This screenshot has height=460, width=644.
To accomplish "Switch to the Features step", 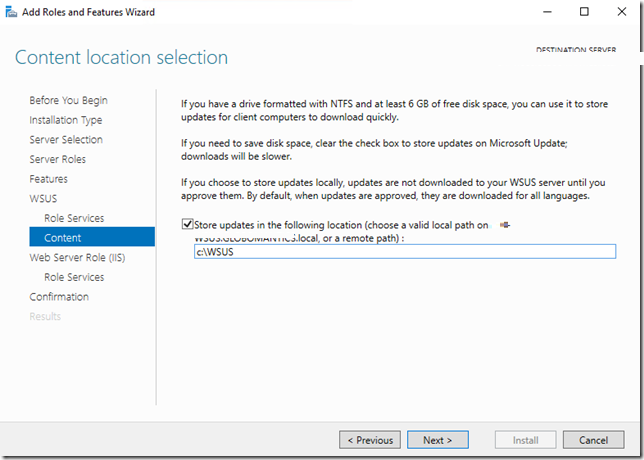I will point(48,179).
